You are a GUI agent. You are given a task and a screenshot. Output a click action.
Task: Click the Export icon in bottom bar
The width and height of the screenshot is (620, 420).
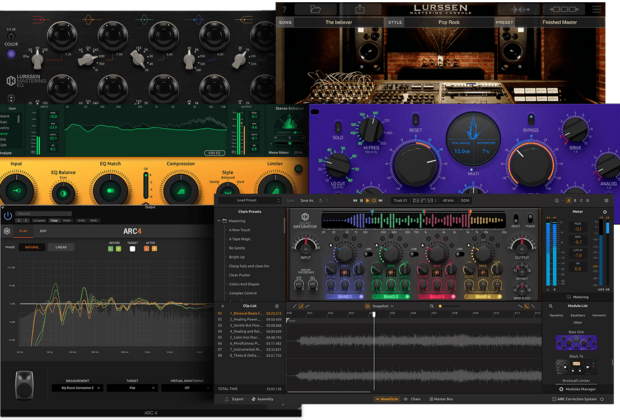[227, 399]
